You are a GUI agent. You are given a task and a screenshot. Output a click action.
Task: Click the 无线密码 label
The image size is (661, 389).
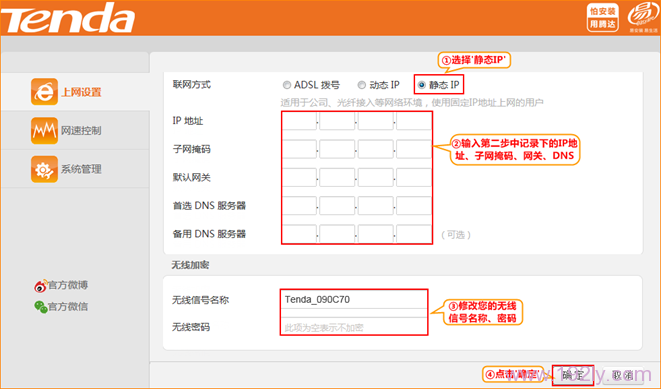191,327
